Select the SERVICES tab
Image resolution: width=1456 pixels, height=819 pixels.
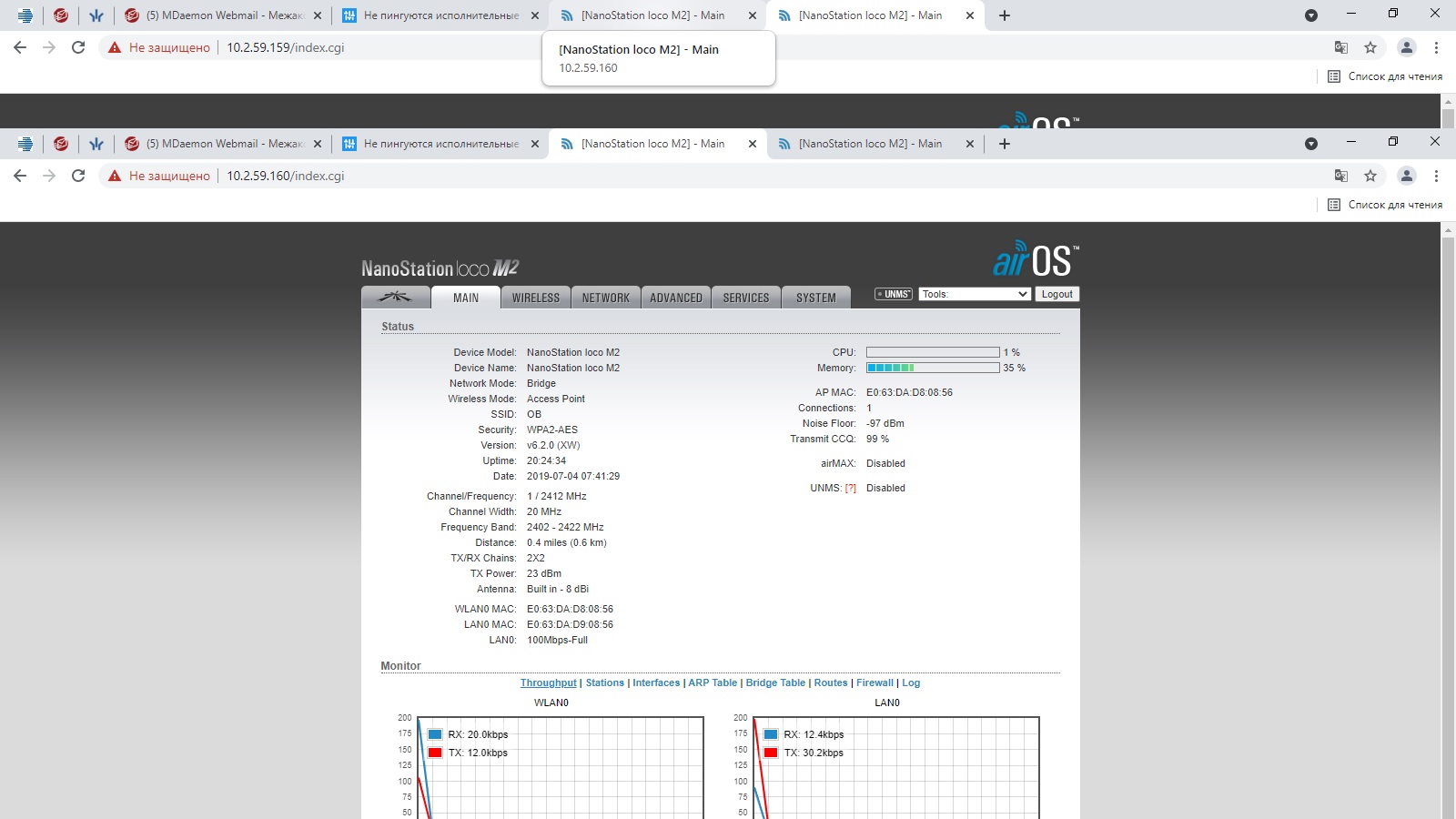[746, 298]
